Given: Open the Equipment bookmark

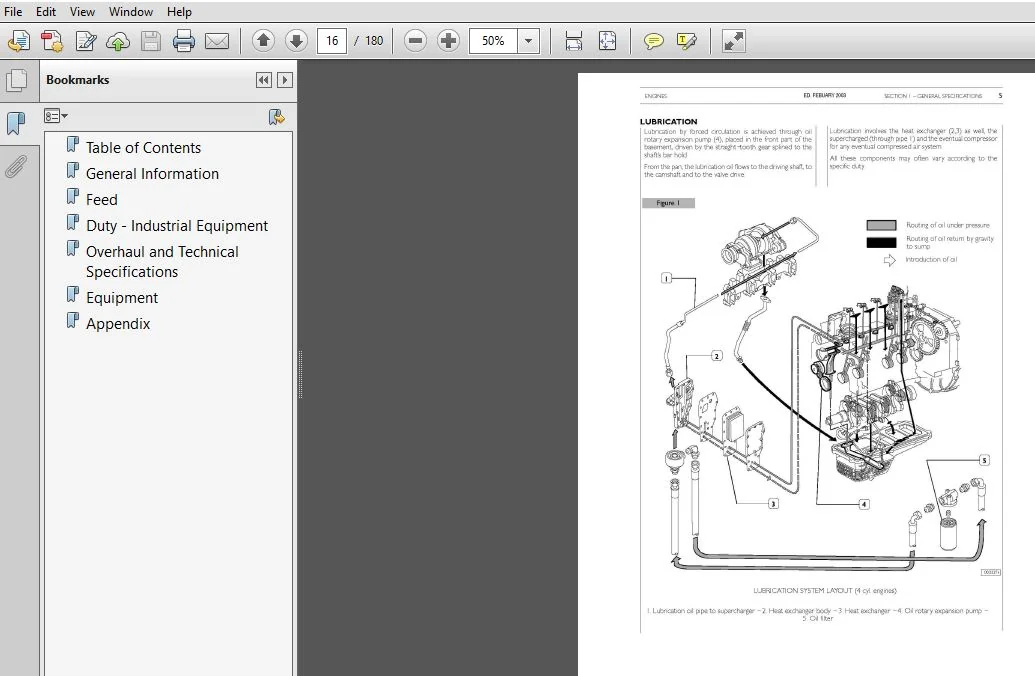Looking at the screenshot, I should [x=121, y=298].
